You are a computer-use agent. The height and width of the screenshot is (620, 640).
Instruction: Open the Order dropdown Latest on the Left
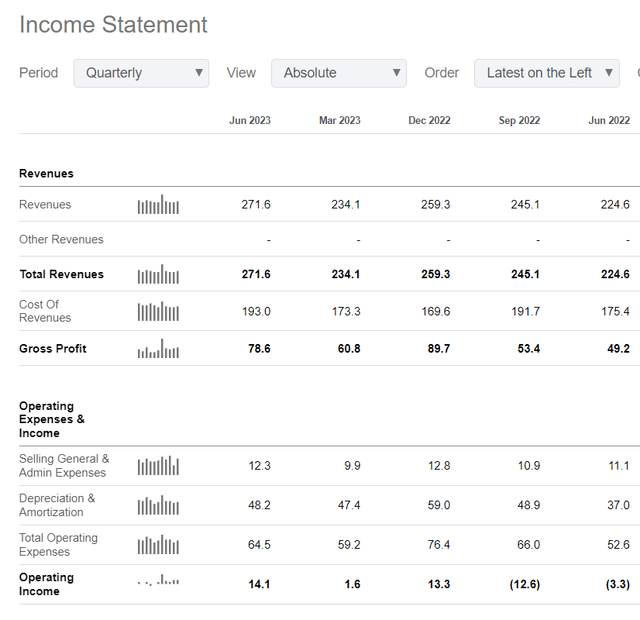point(546,73)
